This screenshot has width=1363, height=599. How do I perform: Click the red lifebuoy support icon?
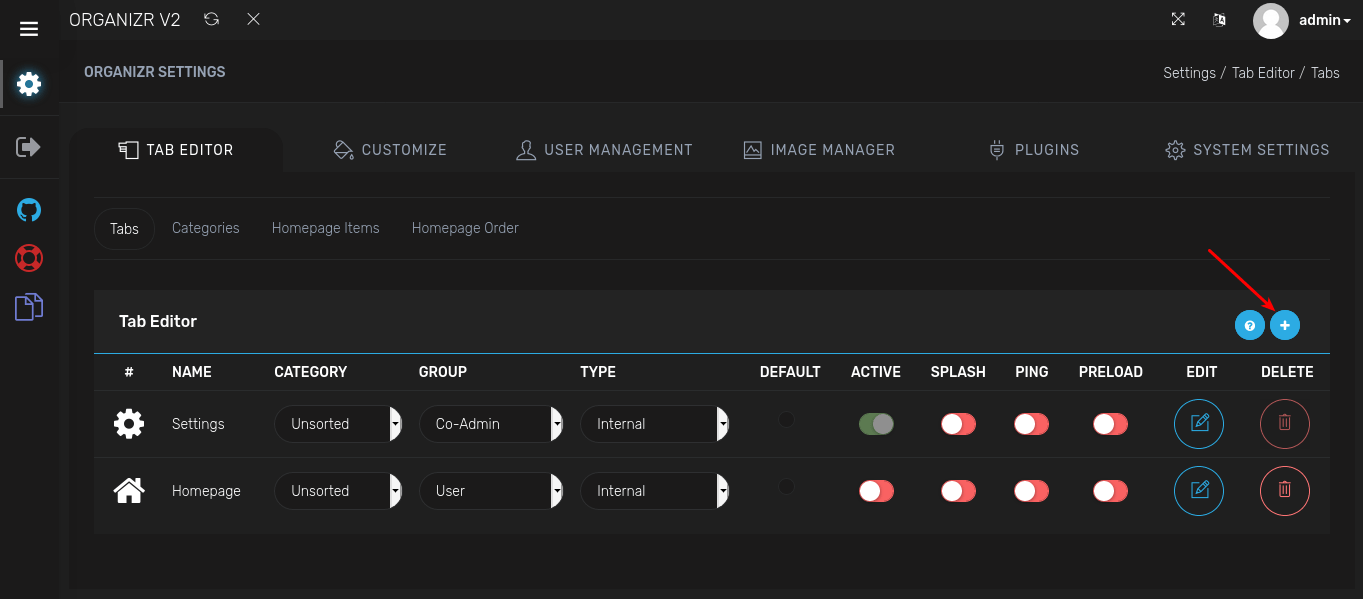click(29, 258)
